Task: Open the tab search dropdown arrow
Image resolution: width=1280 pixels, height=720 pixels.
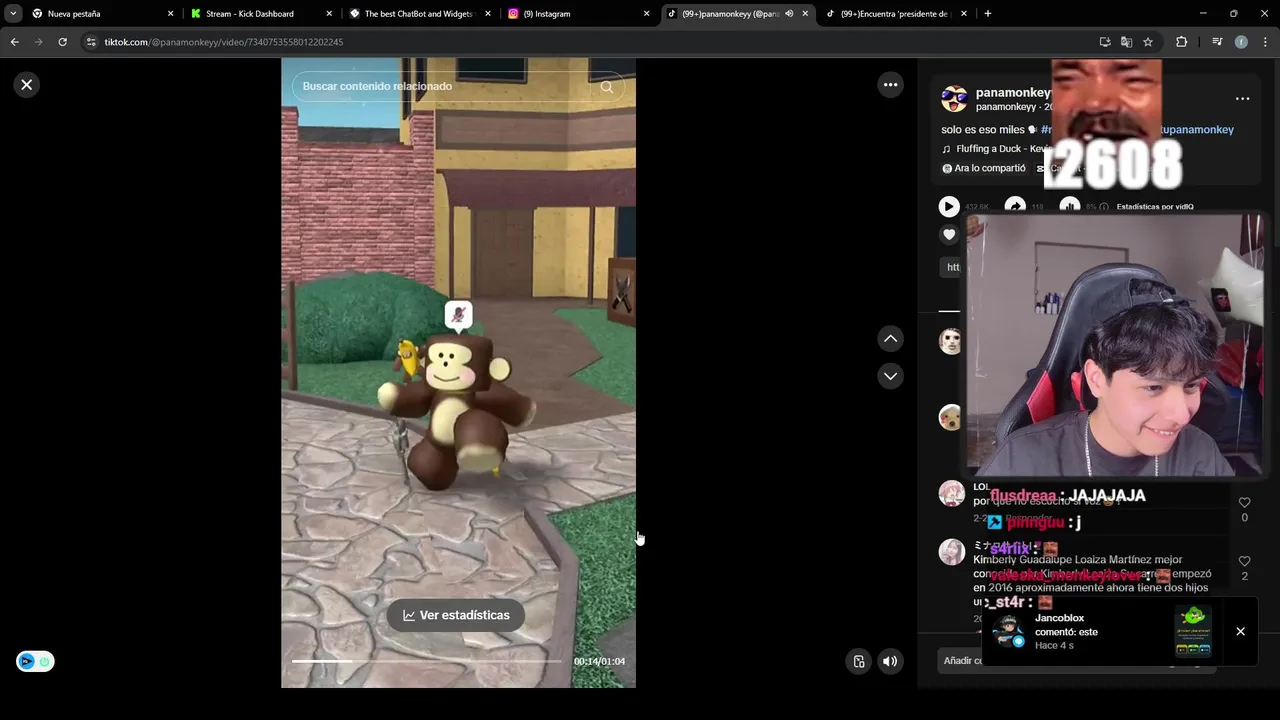Action: 13,14
